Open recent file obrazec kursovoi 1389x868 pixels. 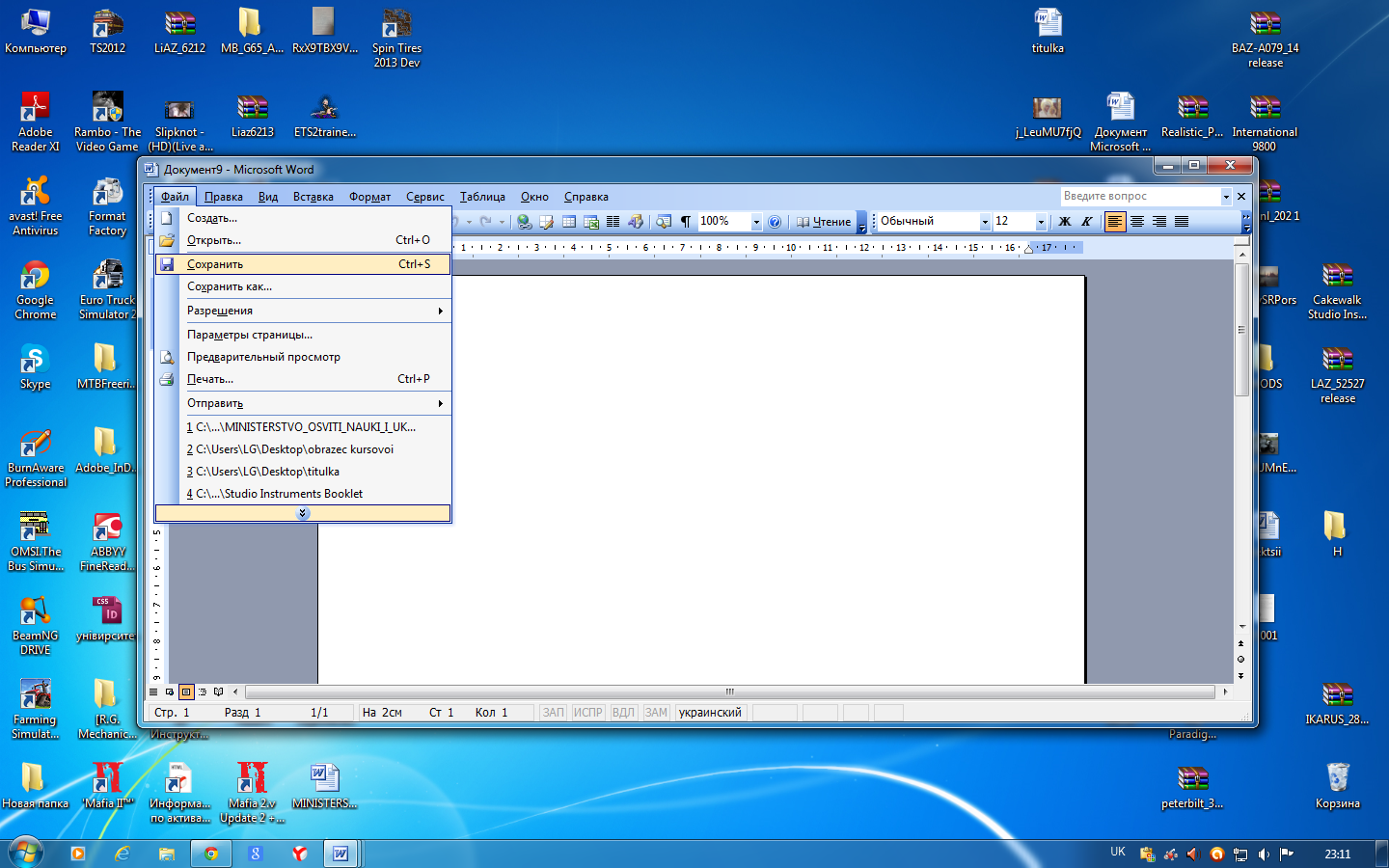[303, 449]
